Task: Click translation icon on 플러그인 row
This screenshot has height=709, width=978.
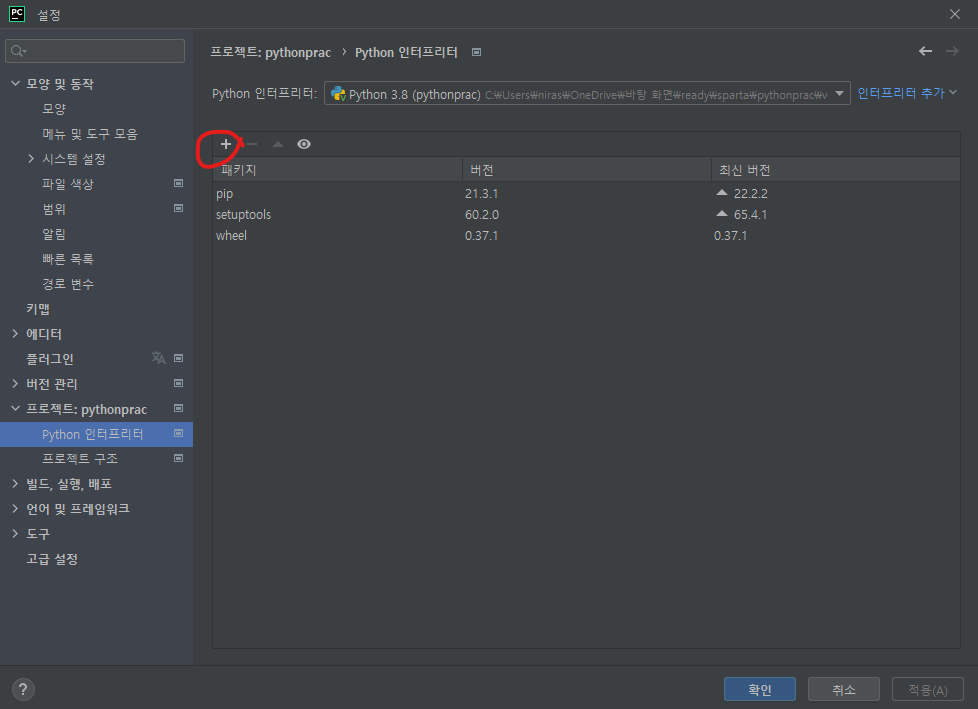Action: click(158, 358)
